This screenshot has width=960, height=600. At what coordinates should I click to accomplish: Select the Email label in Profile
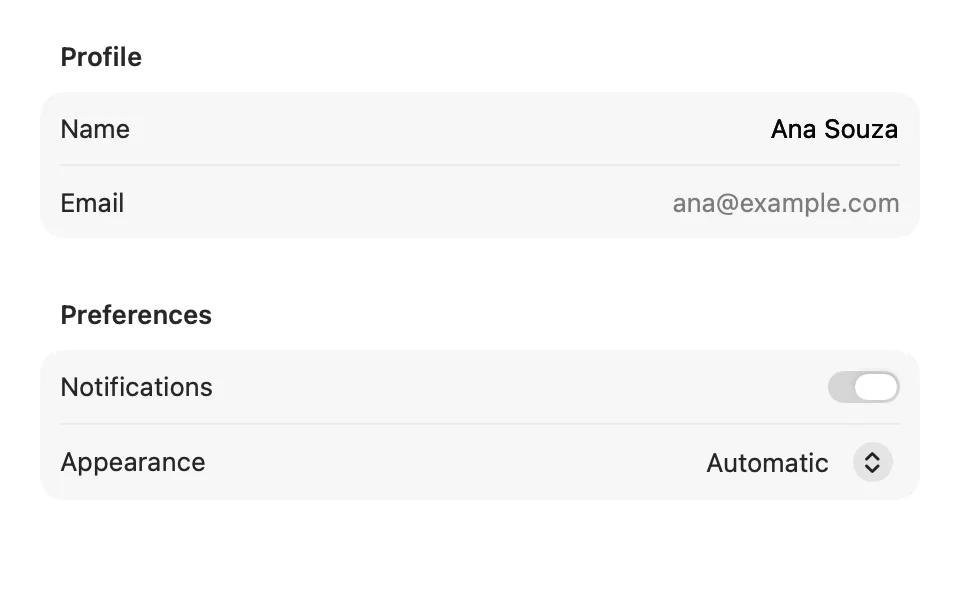tap(92, 203)
